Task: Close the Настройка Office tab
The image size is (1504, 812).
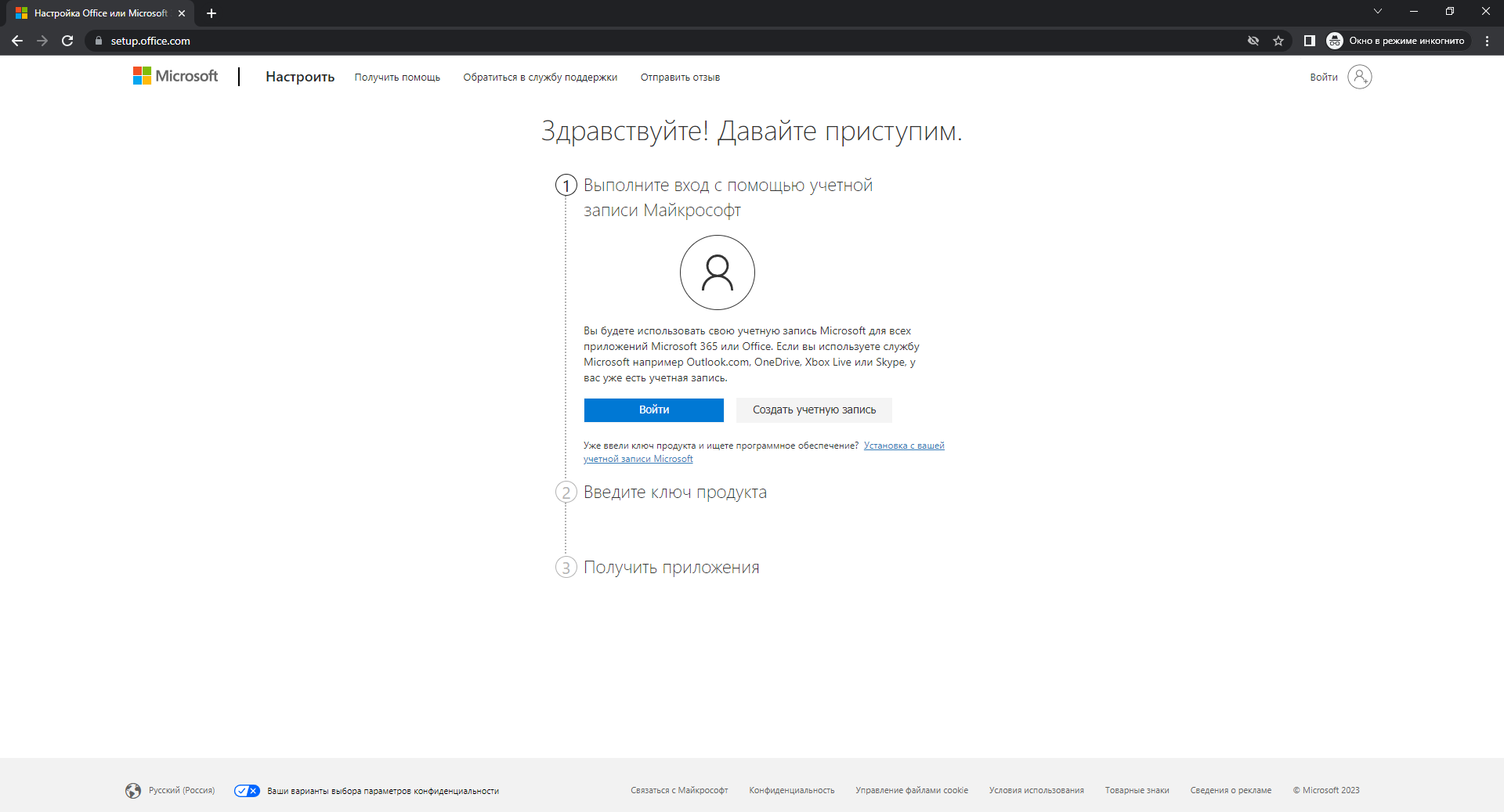Action: click(x=182, y=13)
